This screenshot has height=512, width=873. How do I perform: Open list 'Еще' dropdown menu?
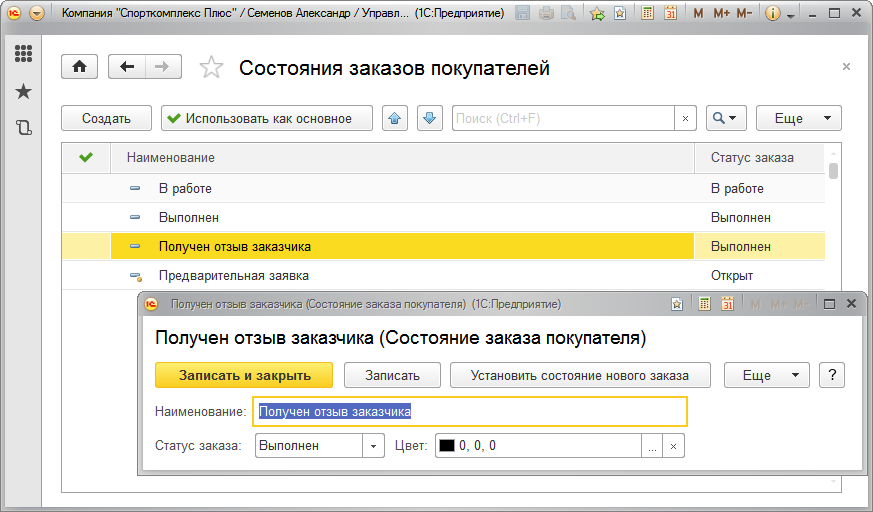coord(798,118)
